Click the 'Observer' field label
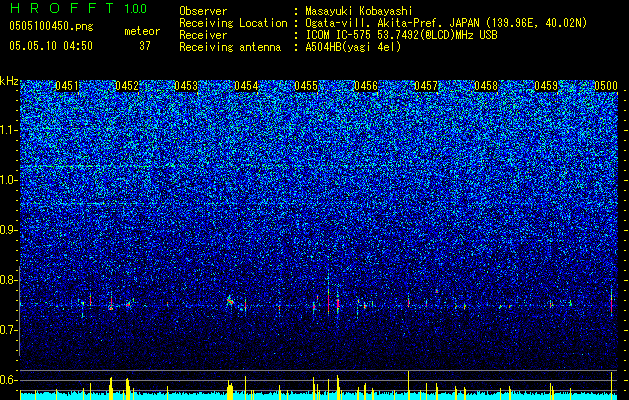This screenshot has width=629, height=400. (203, 11)
